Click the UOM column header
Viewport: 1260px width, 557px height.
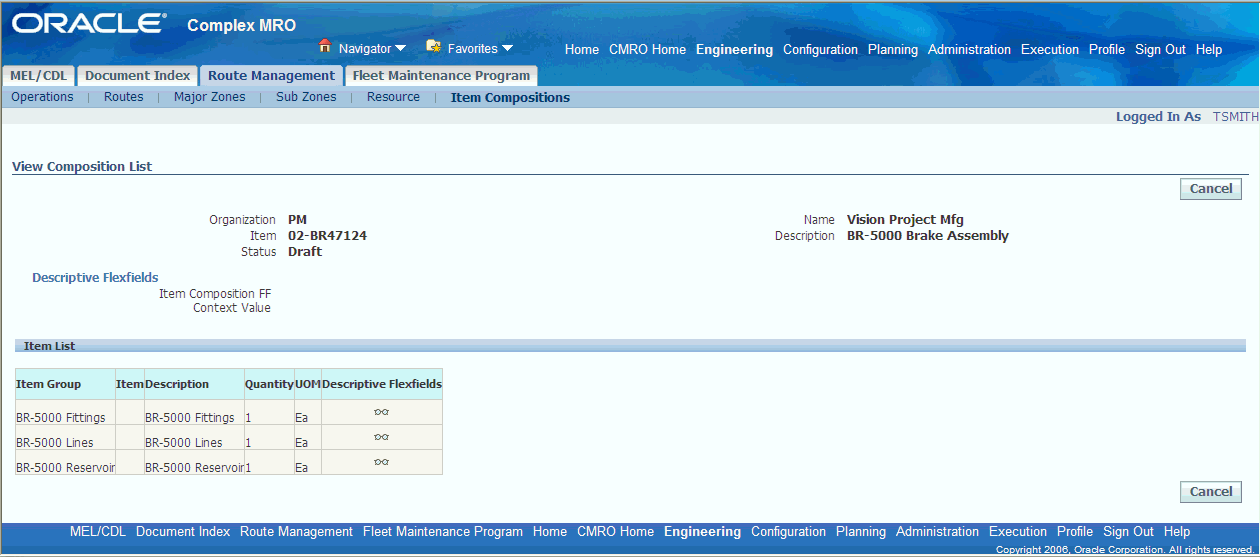308,384
